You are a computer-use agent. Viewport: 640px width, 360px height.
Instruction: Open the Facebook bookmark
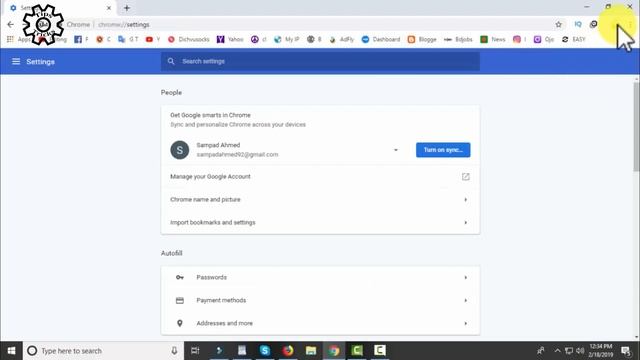pos(81,39)
